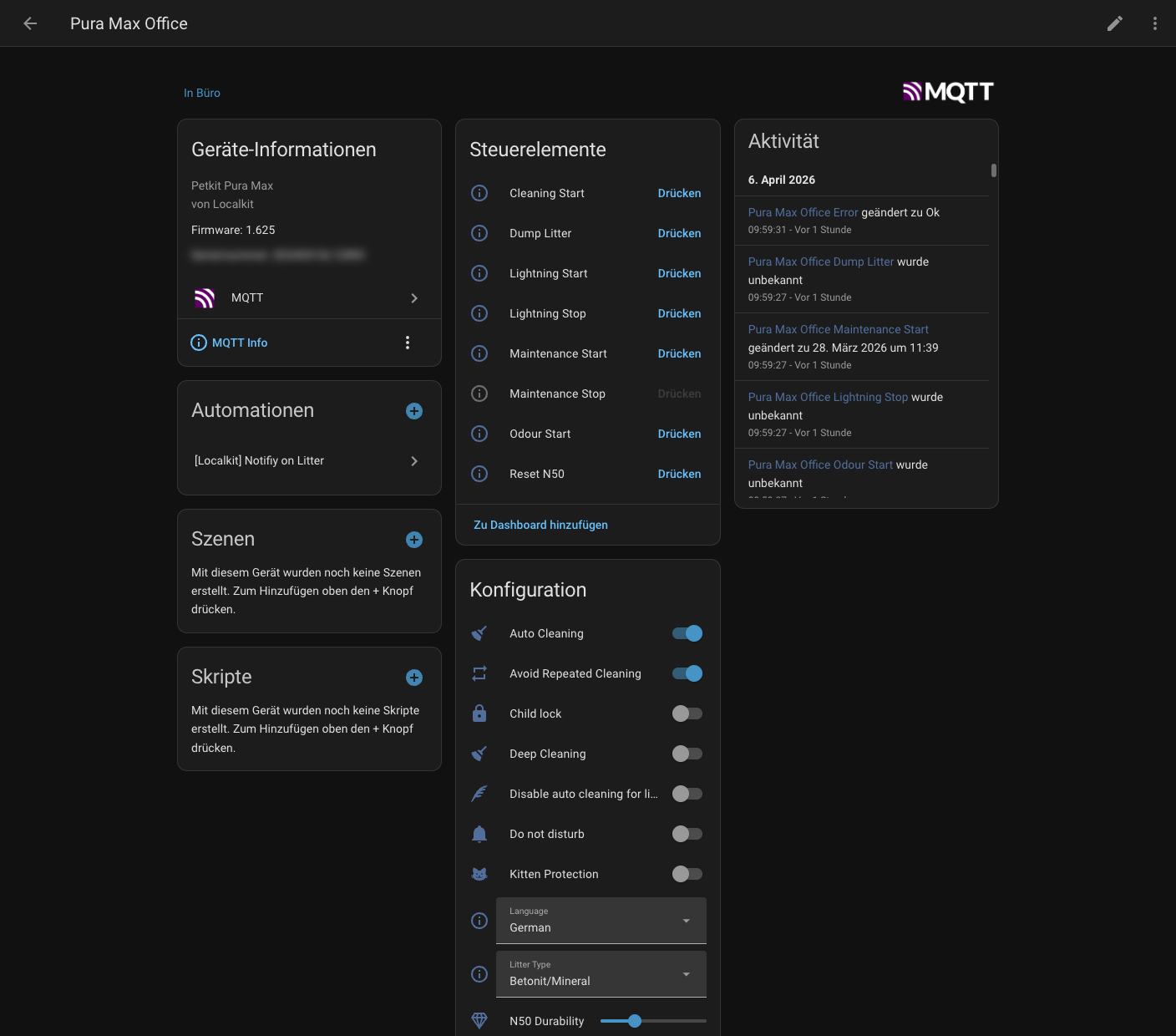Image resolution: width=1176 pixels, height=1036 pixels.
Task: Click the repeat icon for Avoid Repeated Cleaning
Action: [x=479, y=673]
